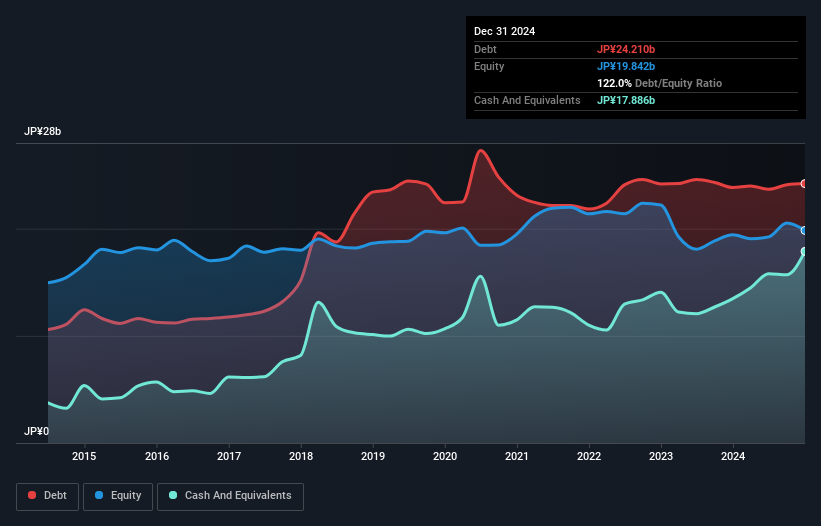The height and width of the screenshot is (526, 821).
Task: Click the blue dot in Equity legend
Action: coord(99,495)
